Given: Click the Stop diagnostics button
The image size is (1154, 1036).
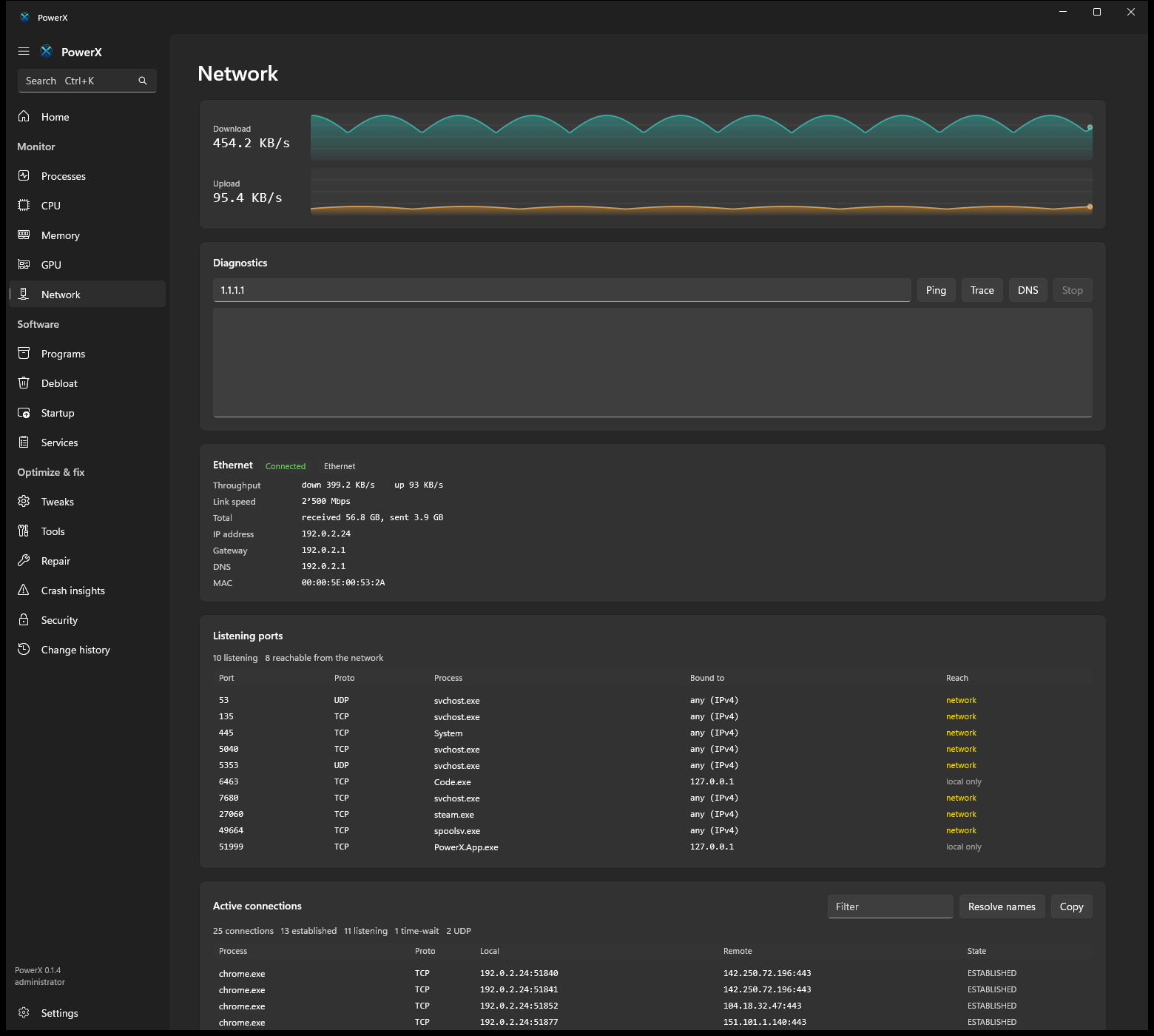Looking at the screenshot, I should tap(1072, 290).
